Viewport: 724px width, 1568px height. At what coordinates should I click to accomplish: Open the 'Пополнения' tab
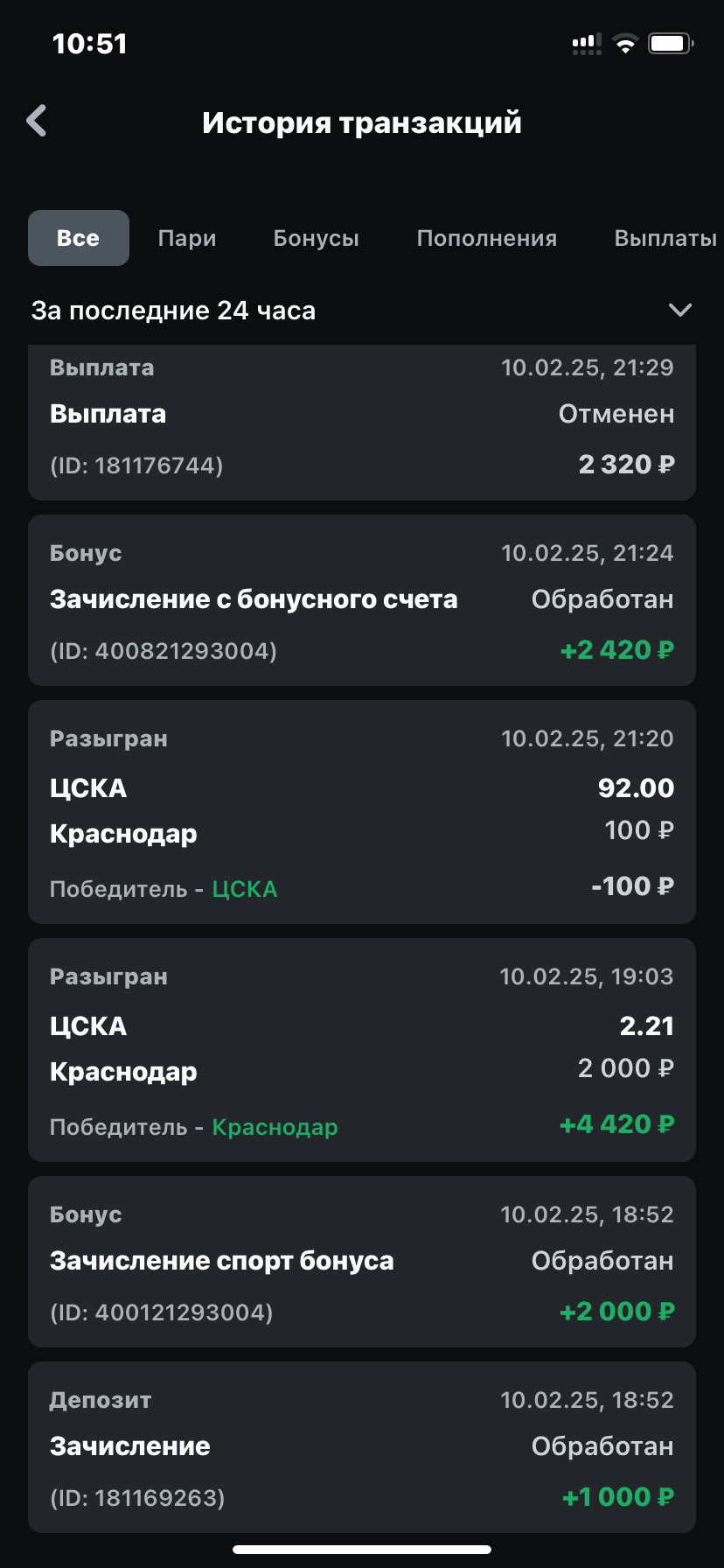coord(487,238)
